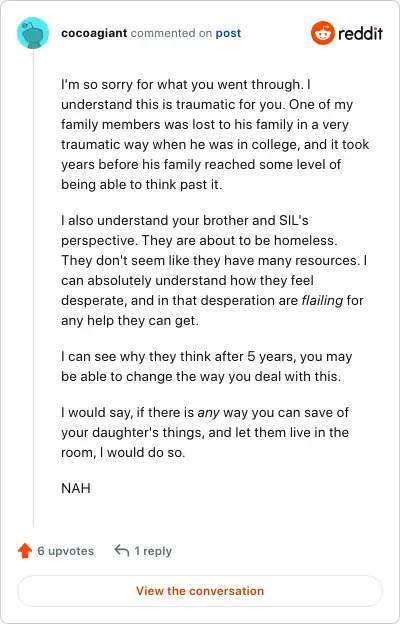Click the 'reddit' wordmark text
This screenshot has height=624, width=400.
(x=360, y=33)
